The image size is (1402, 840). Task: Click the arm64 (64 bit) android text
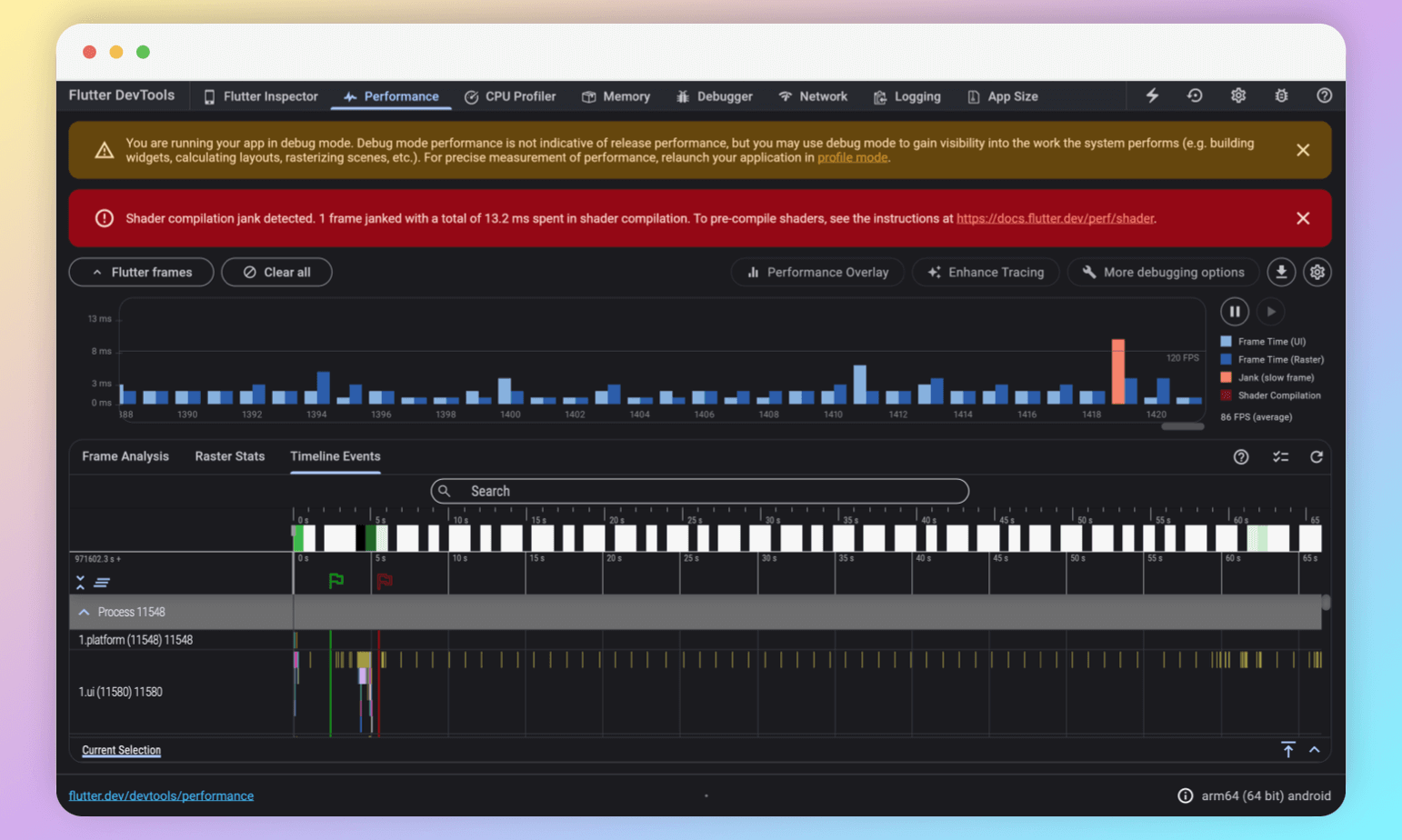click(1267, 795)
